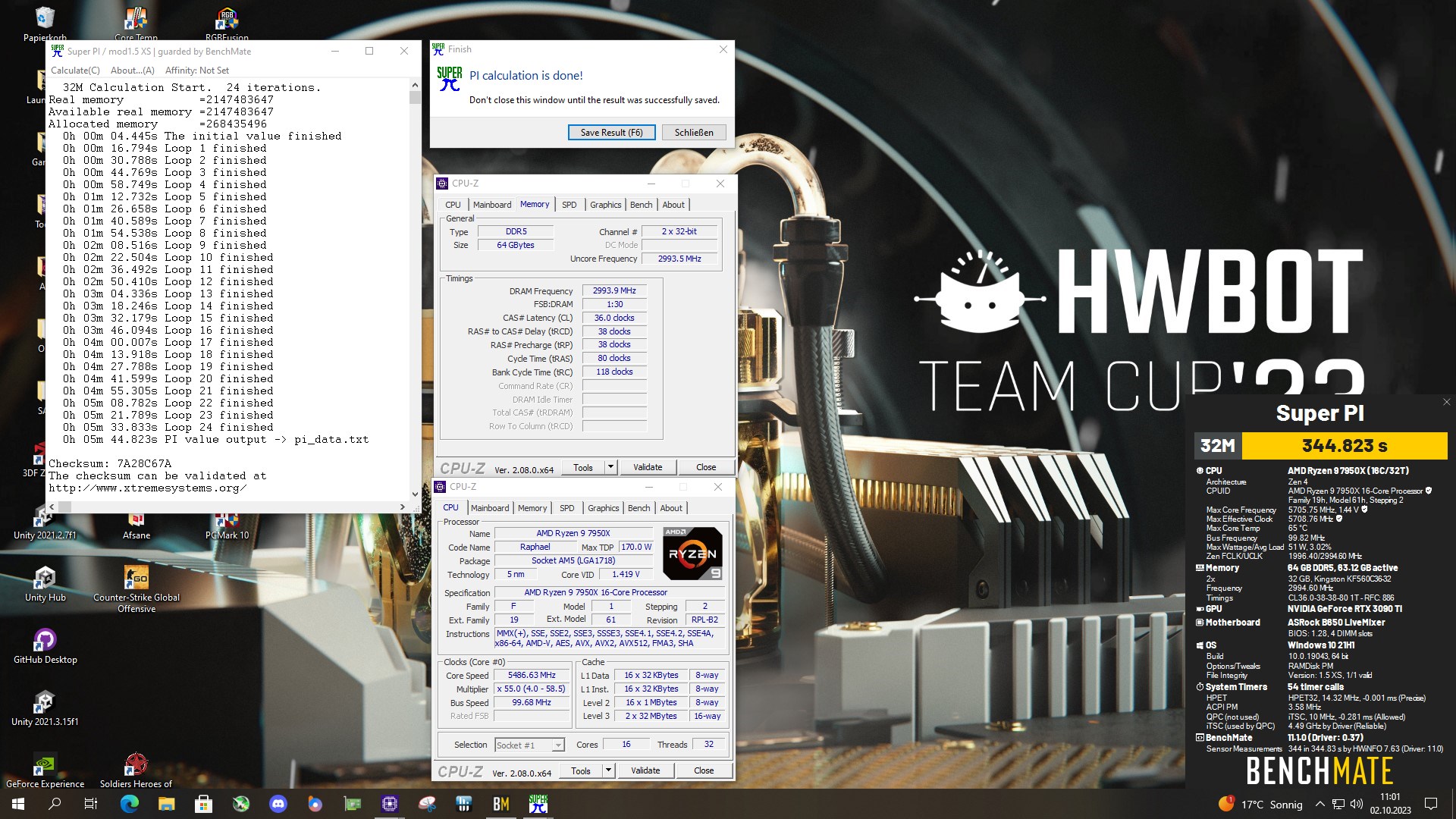Screen dimensions: 1456x819
Task: Open File Explorer from the taskbar
Action: pyautogui.click(x=167, y=804)
